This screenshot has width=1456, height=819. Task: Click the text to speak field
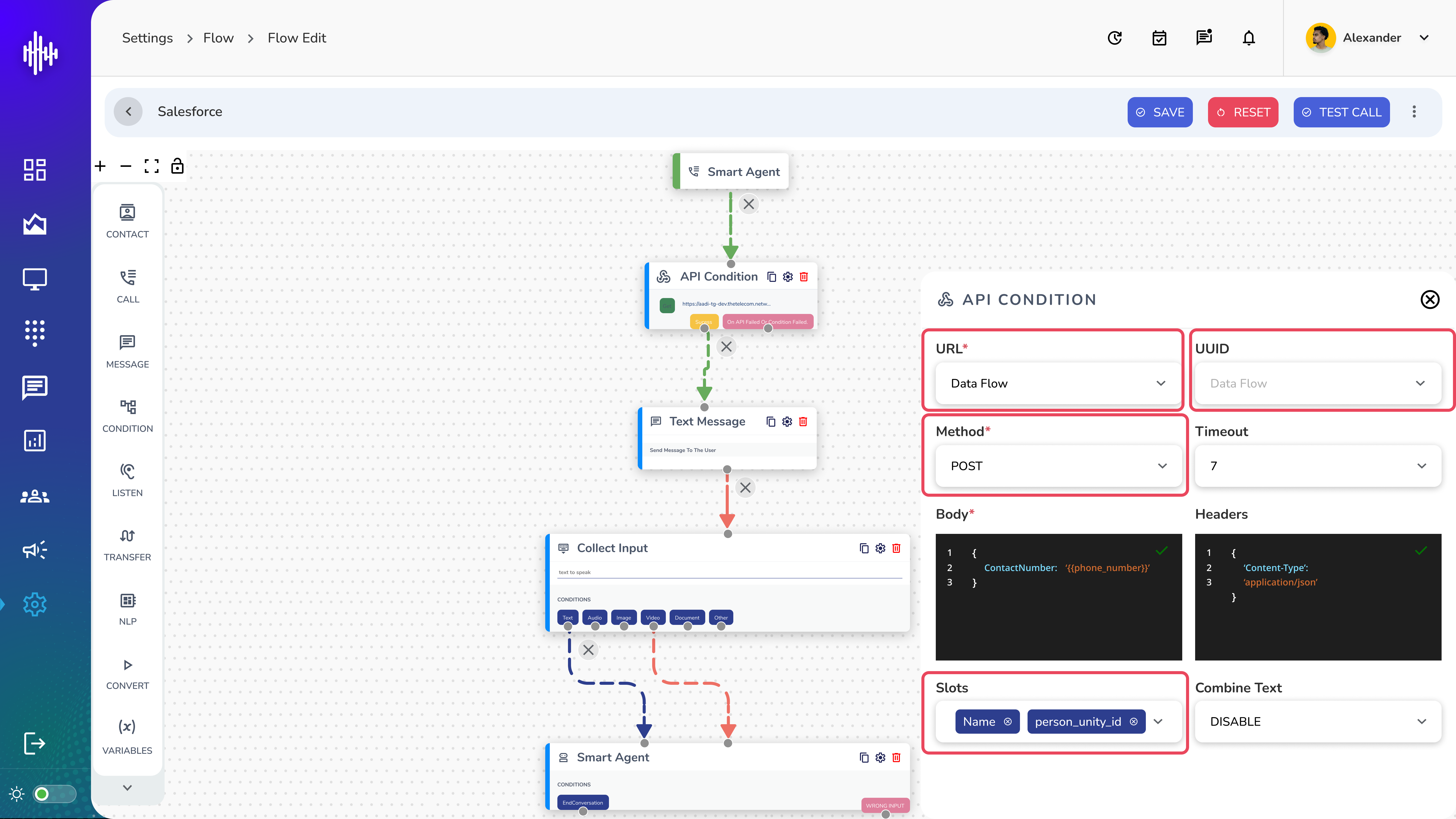point(730,572)
